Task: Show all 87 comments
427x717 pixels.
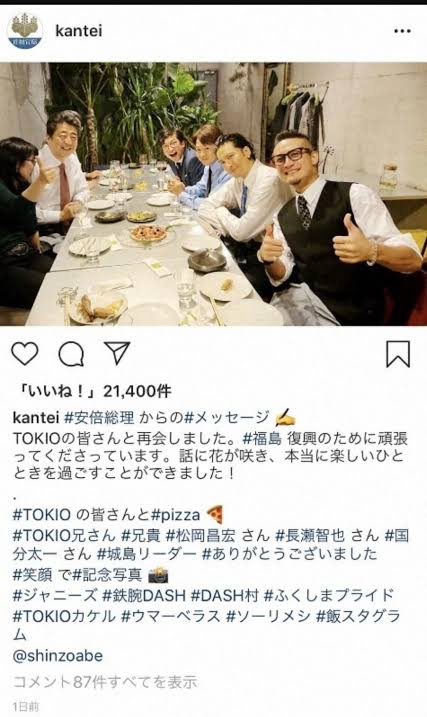Action: click(105, 682)
